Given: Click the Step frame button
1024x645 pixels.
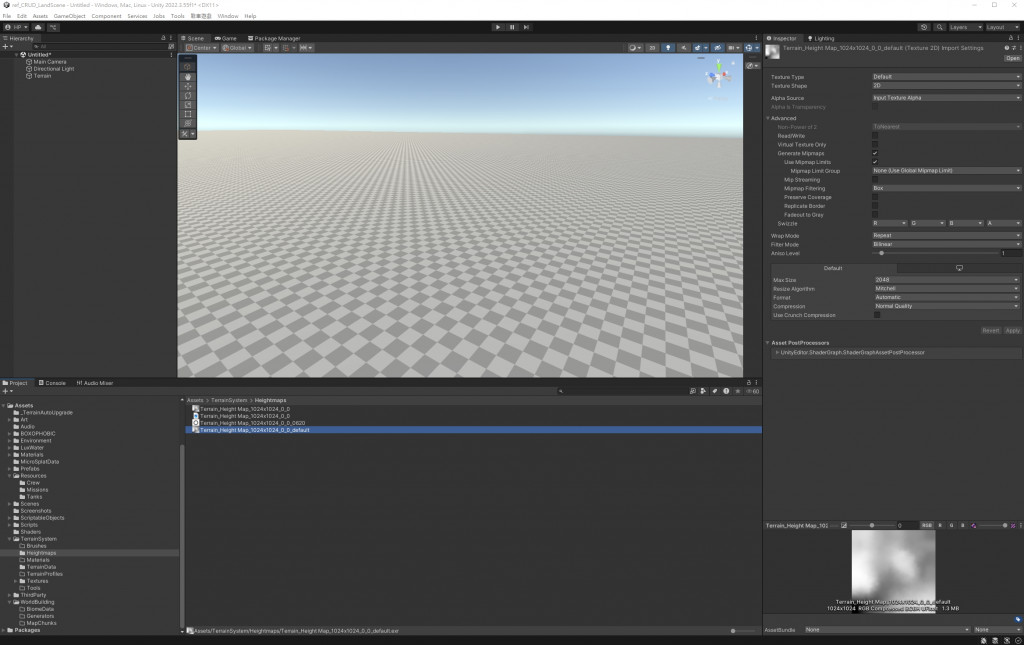Looking at the screenshot, I should click(x=526, y=27).
